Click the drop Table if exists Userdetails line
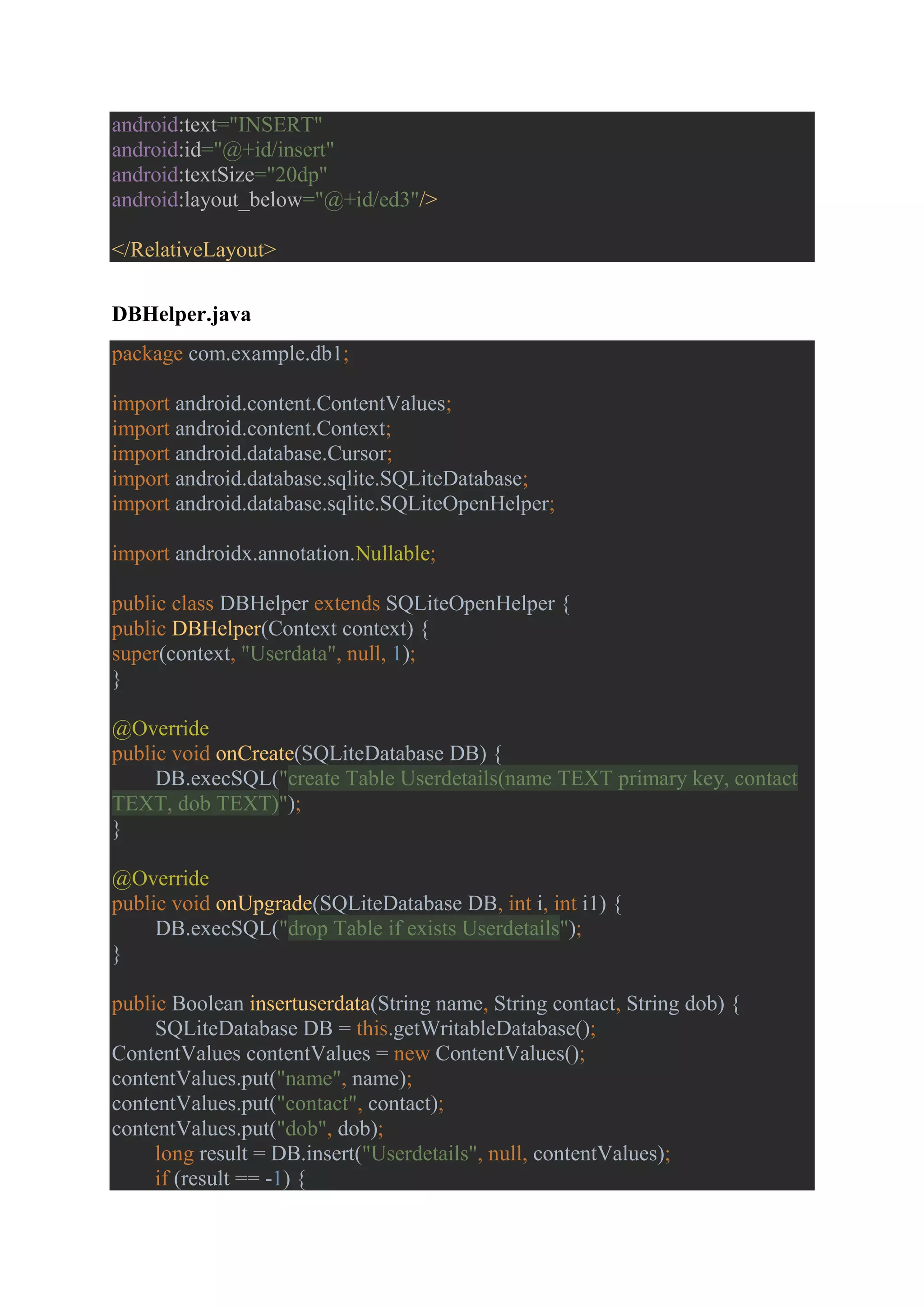 point(368,928)
